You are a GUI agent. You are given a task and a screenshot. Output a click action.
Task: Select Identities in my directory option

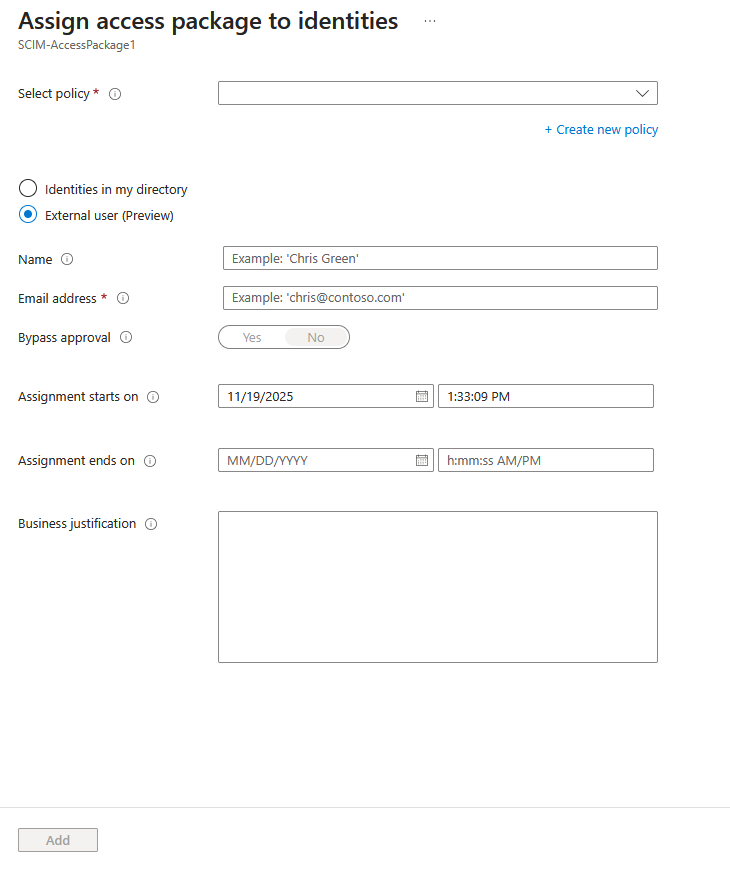click(x=27, y=188)
